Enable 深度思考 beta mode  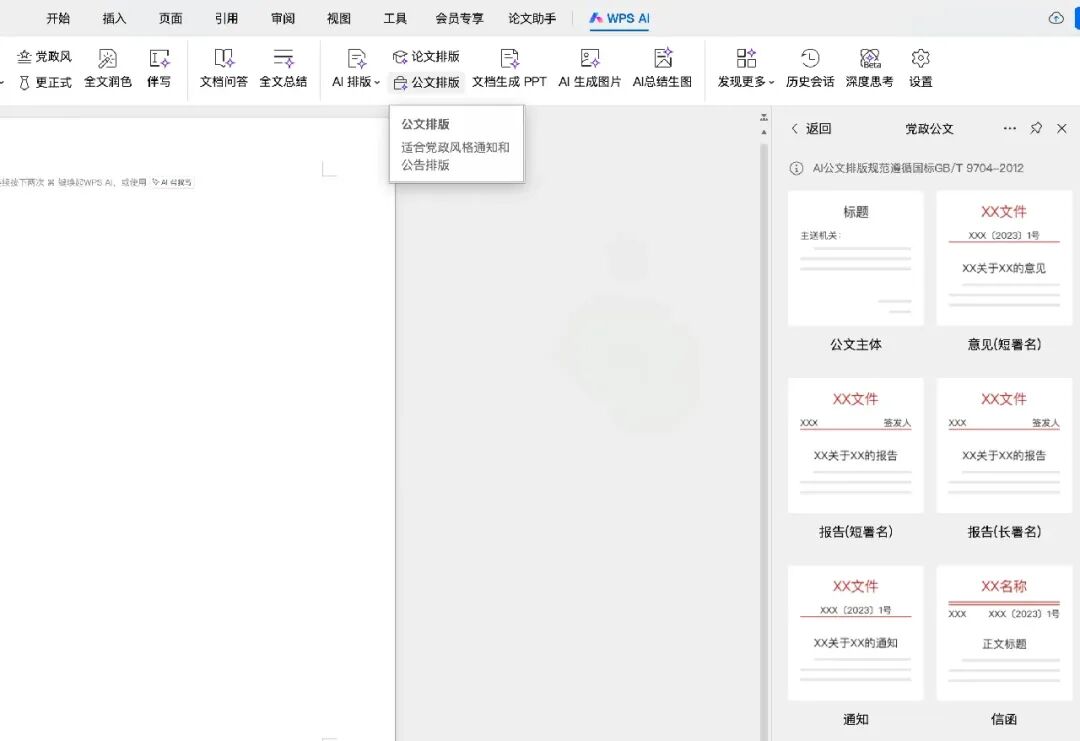click(x=869, y=68)
